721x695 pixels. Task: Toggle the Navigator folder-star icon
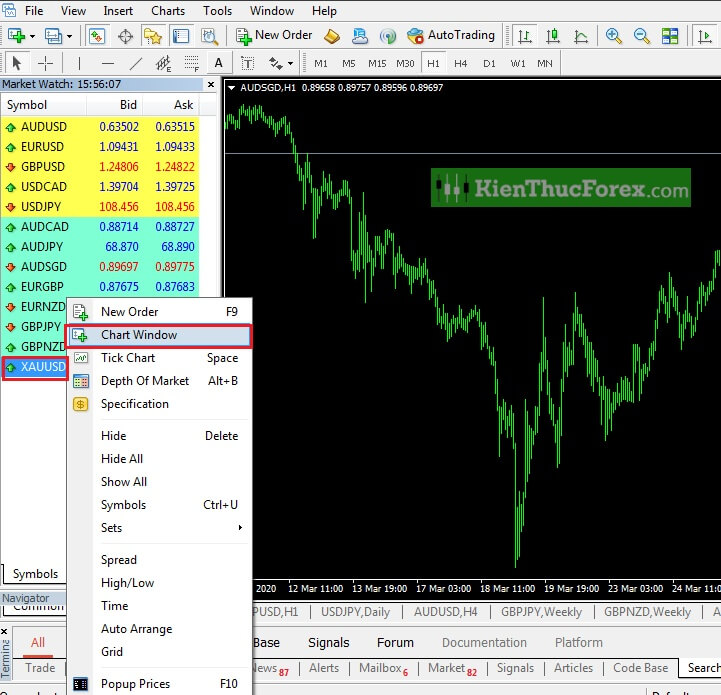pos(153,35)
